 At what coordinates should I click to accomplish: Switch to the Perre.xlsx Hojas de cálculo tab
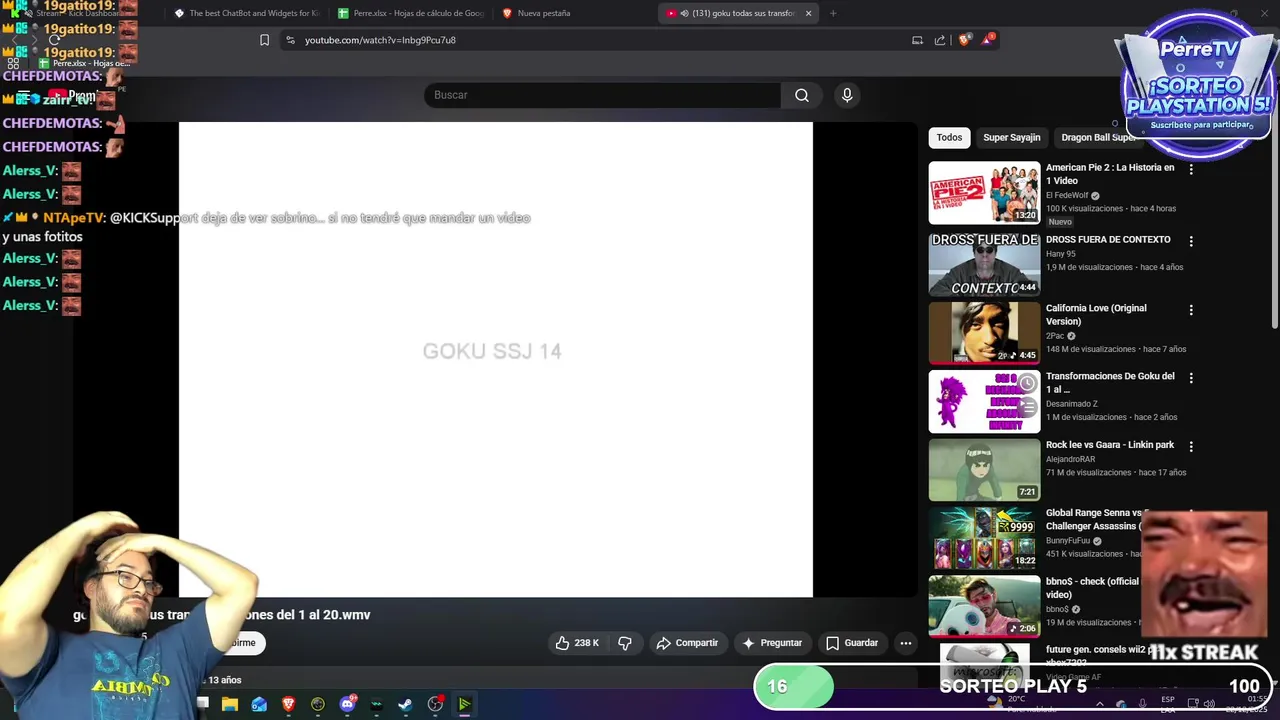411,13
